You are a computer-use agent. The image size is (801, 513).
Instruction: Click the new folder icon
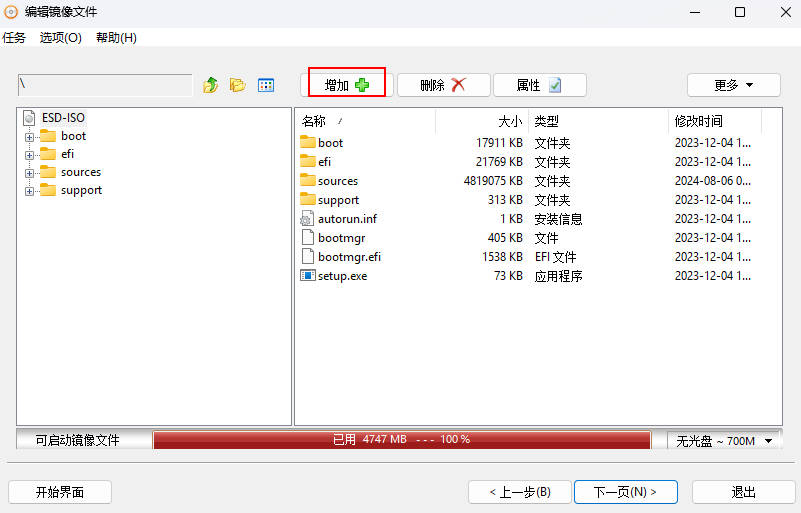238,85
